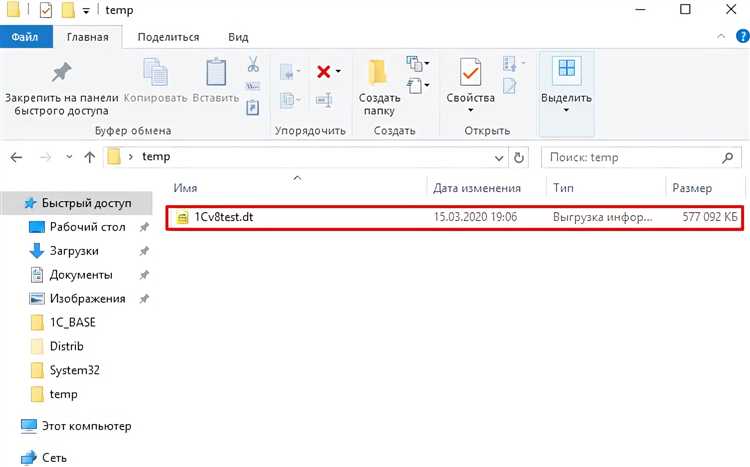Open the Файл menu tab
Screen dimensions: 750x467
pyautogui.click(x=25, y=37)
